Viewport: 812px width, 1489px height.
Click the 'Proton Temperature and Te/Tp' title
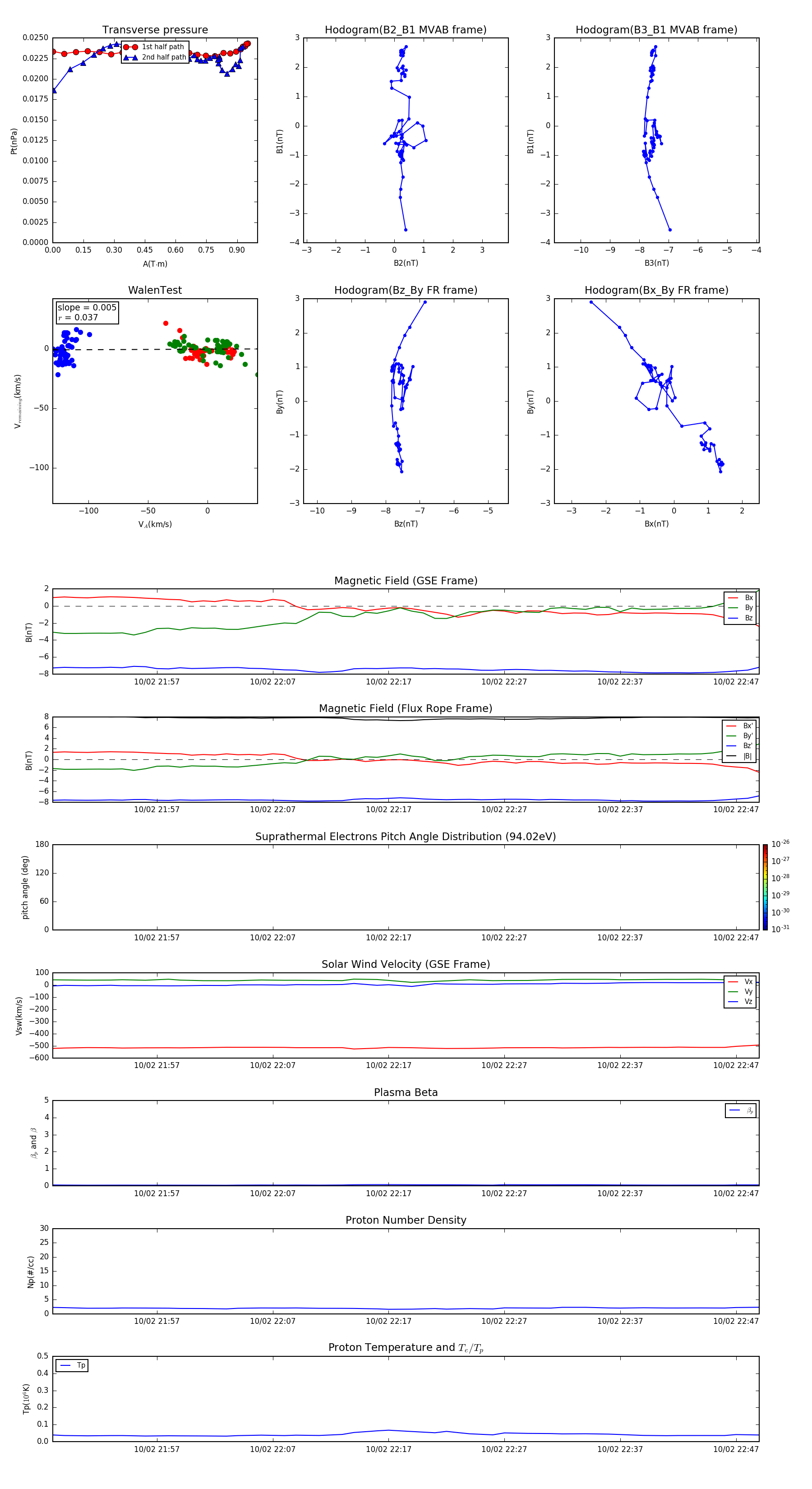(x=406, y=1347)
